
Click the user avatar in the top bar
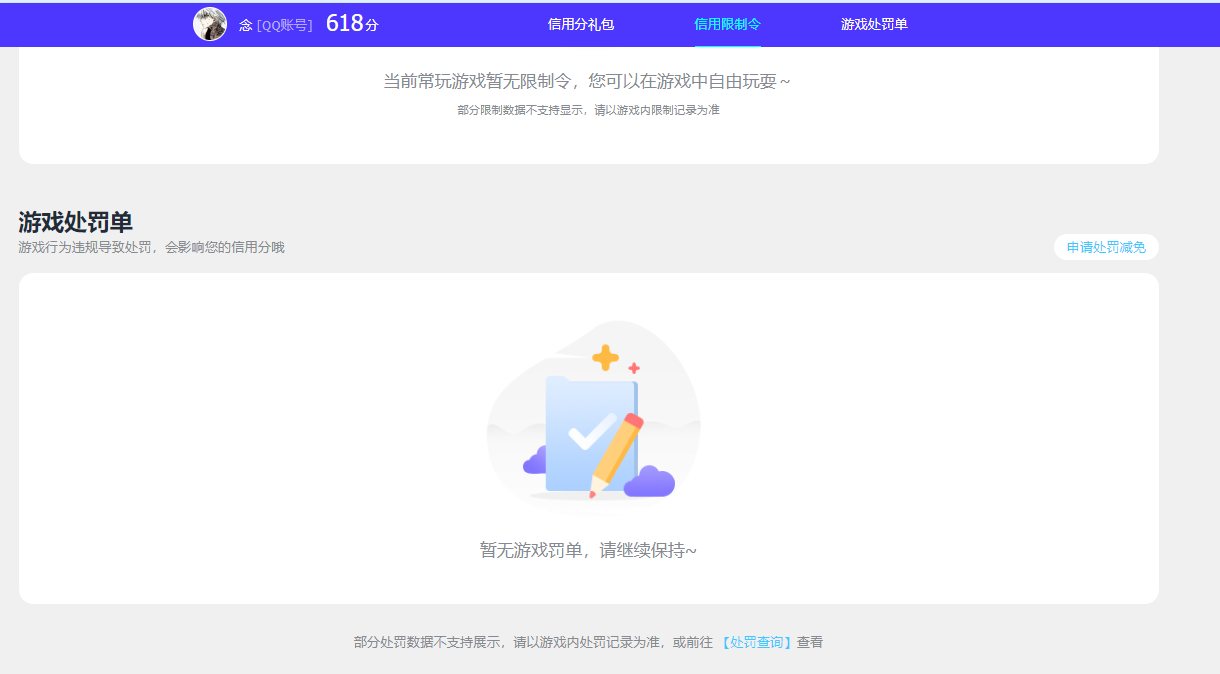(210, 24)
